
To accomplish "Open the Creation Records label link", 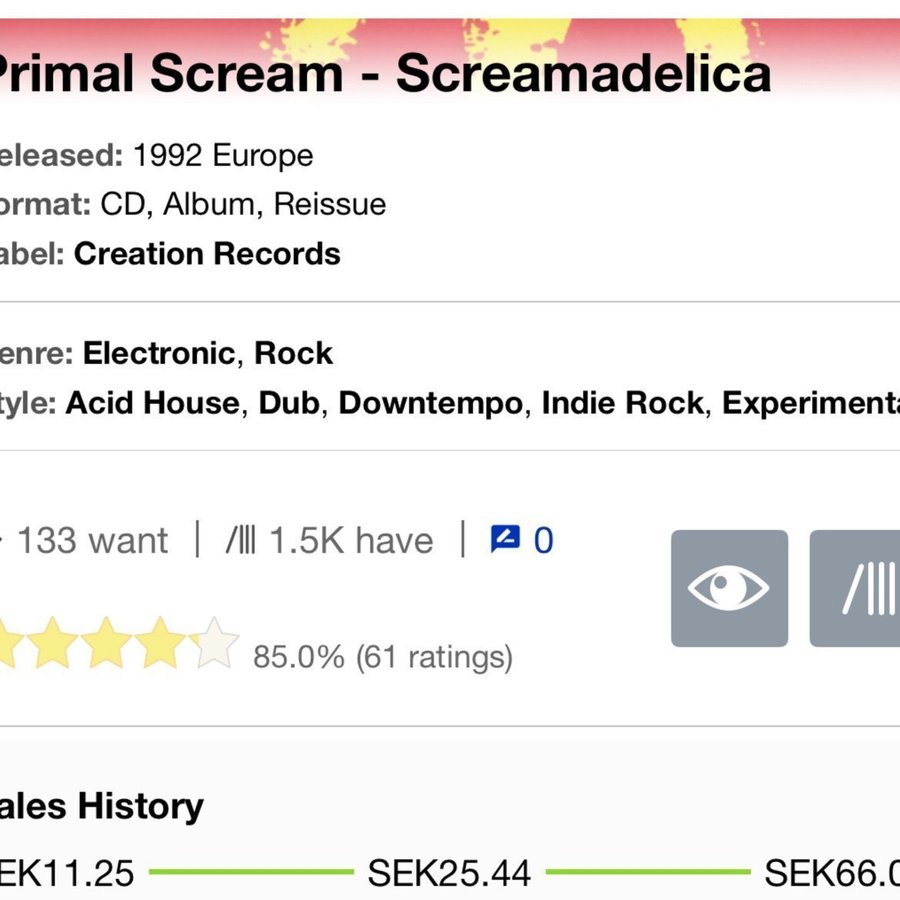I will [x=207, y=254].
